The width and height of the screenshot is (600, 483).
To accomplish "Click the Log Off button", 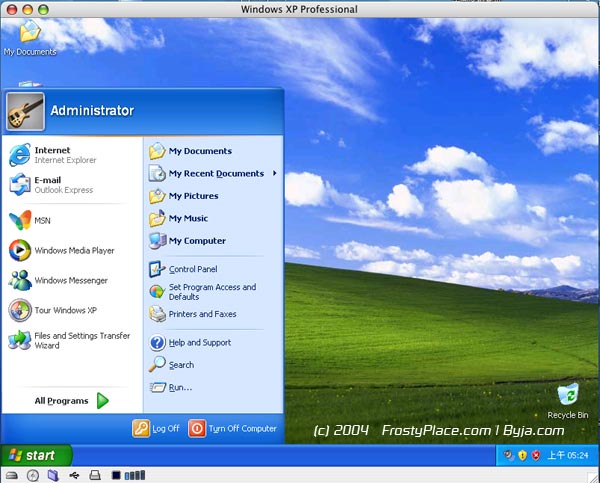I will tap(156, 428).
